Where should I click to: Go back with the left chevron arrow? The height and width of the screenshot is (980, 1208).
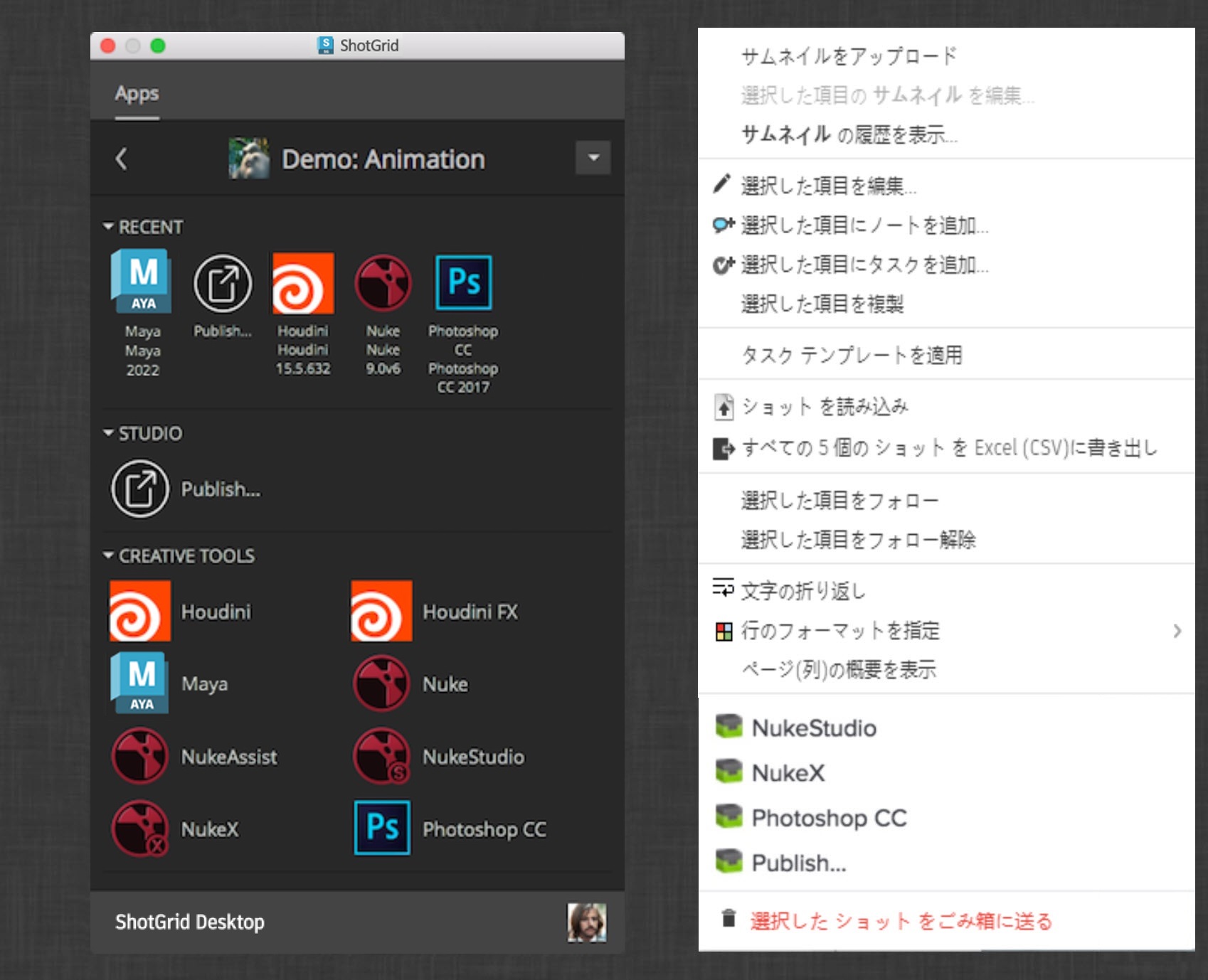122,159
